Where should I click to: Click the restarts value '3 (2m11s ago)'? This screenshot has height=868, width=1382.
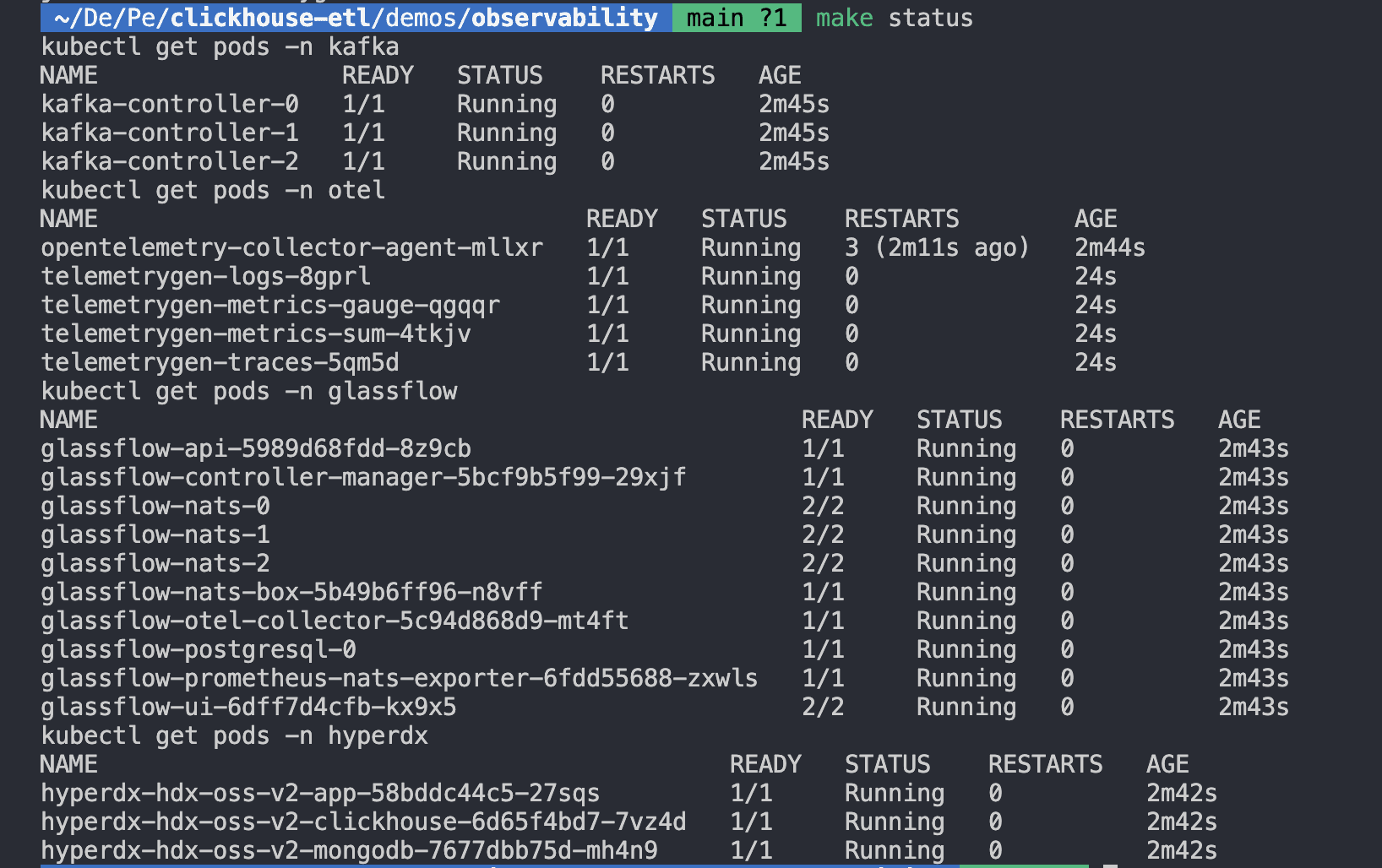tap(938, 247)
